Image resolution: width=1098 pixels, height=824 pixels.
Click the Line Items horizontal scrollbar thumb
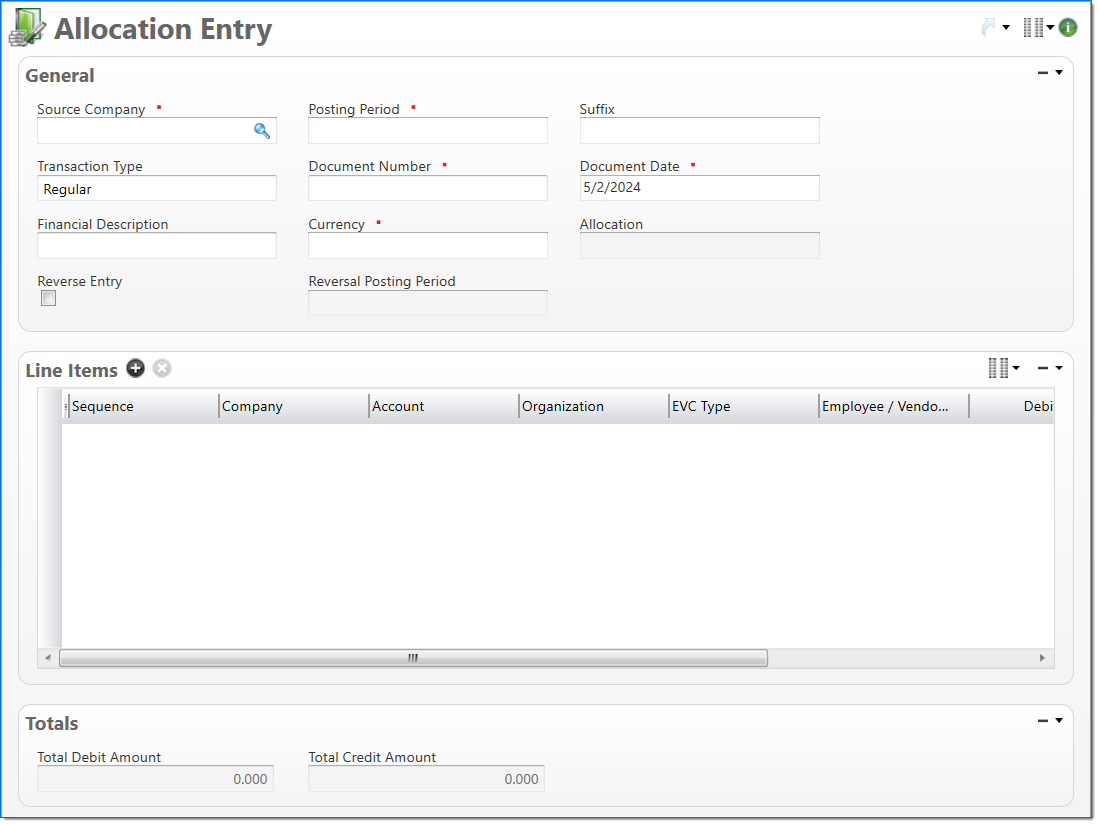click(x=412, y=658)
